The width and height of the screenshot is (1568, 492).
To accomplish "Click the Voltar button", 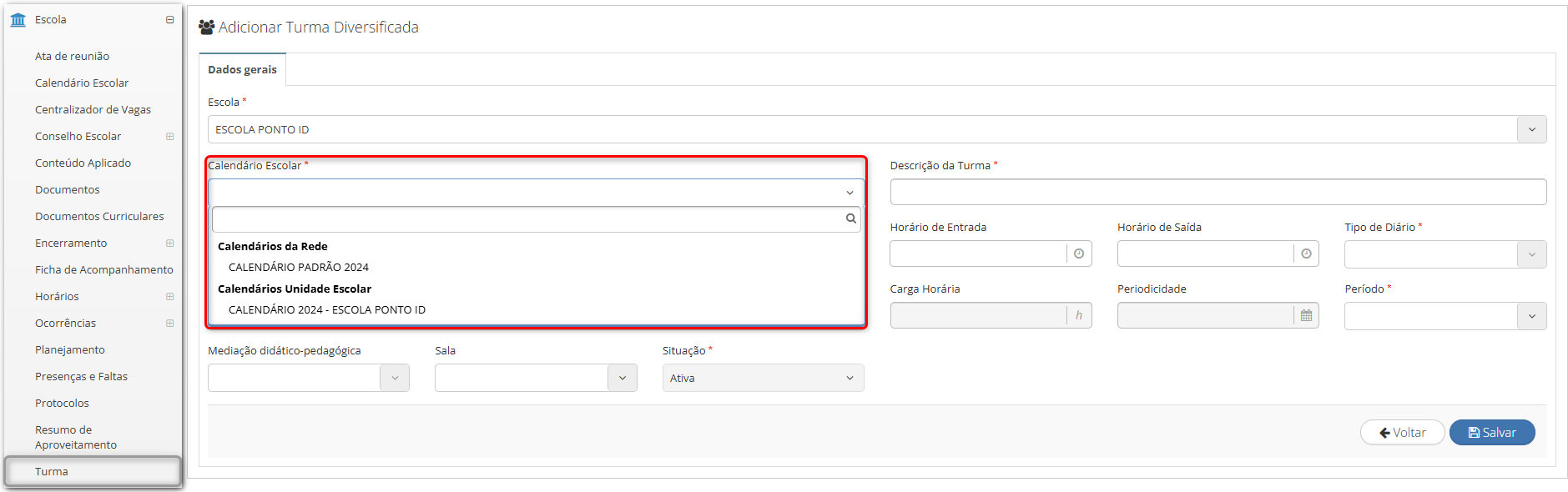I will click(x=1402, y=432).
